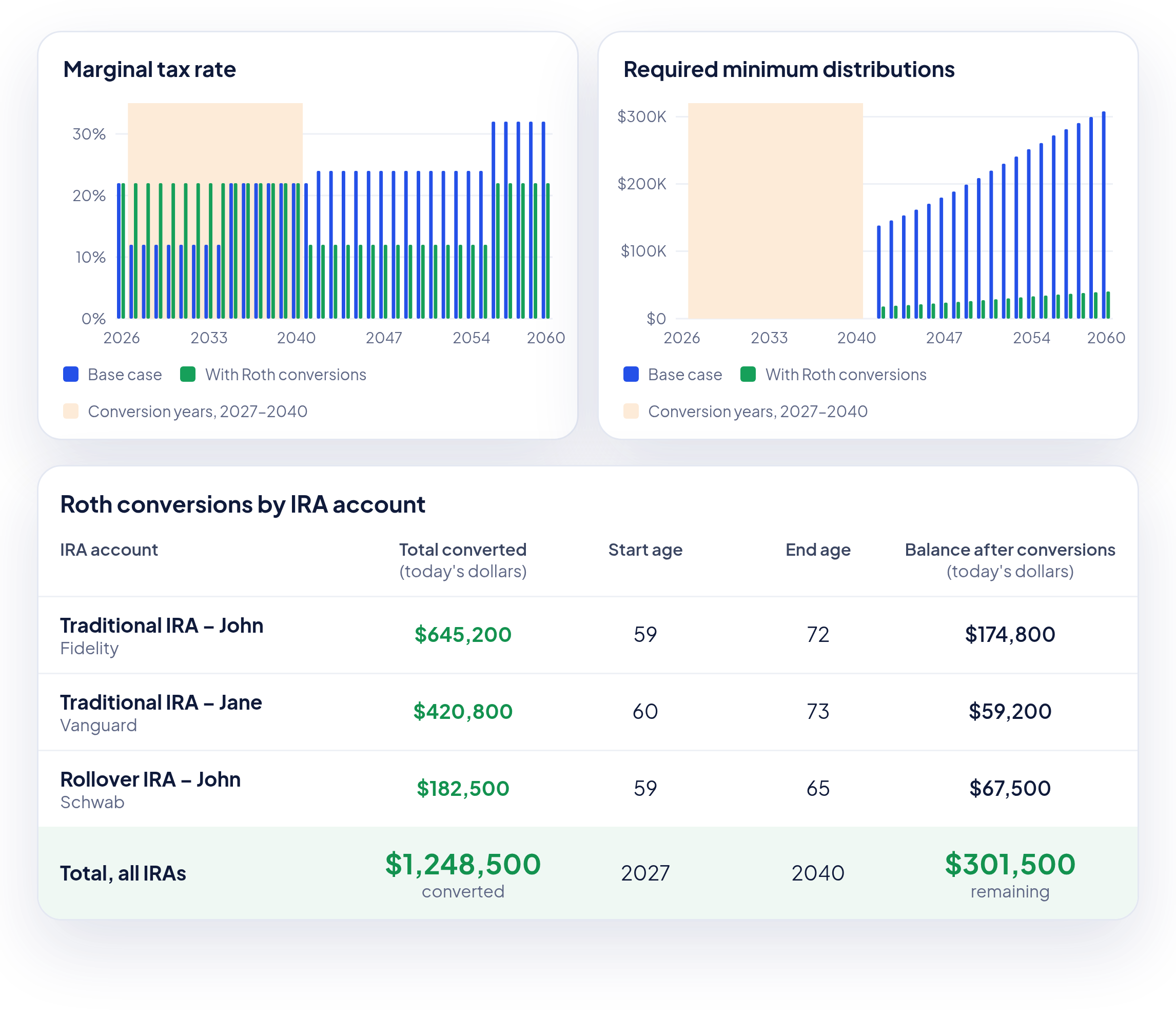The width and height of the screenshot is (1176, 1016).
Task: Click the peach Conversion years swatch under Required minimum distributions
Action: point(631,412)
